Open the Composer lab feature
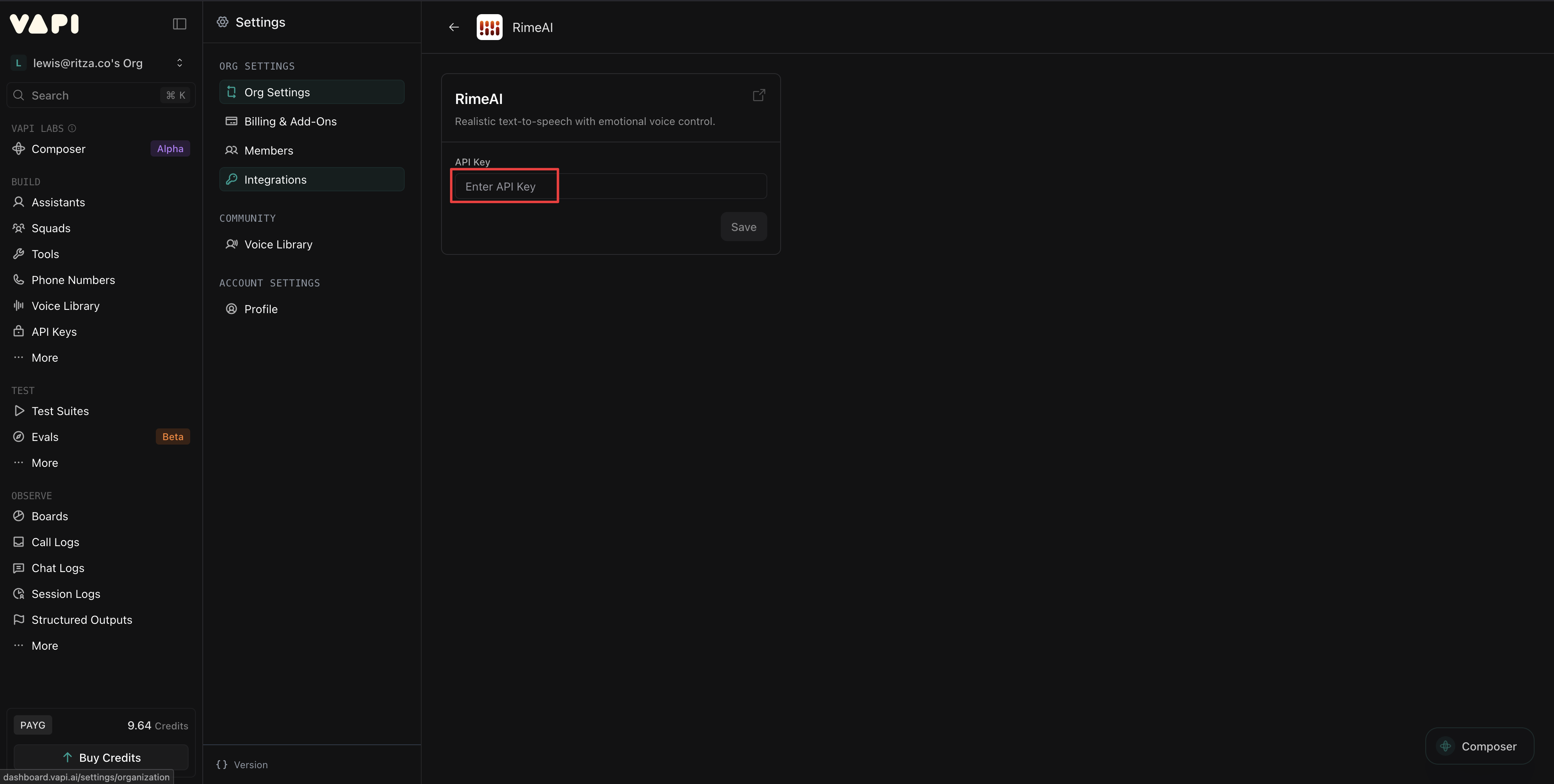 pos(58,148)
